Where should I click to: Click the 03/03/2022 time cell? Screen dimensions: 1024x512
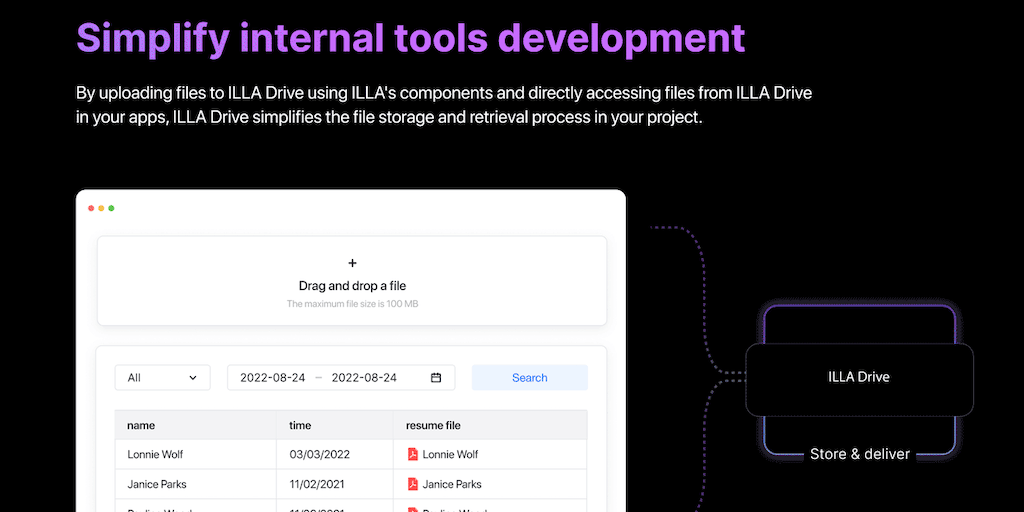[334, 454]
